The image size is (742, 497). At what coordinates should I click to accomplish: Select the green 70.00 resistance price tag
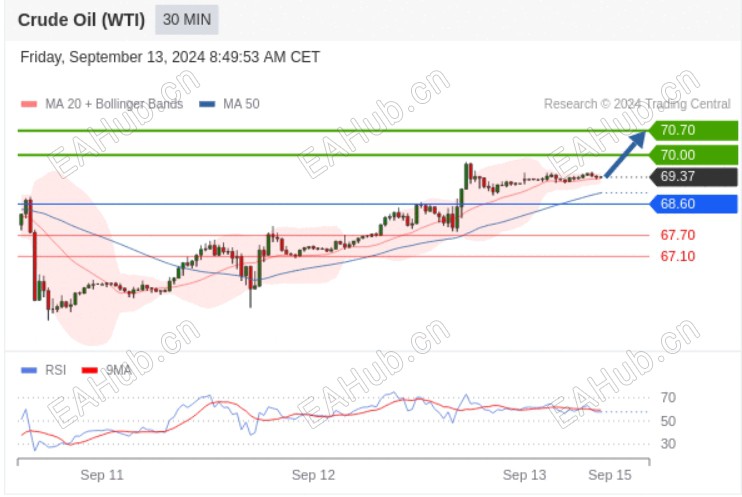pos(694,155)
